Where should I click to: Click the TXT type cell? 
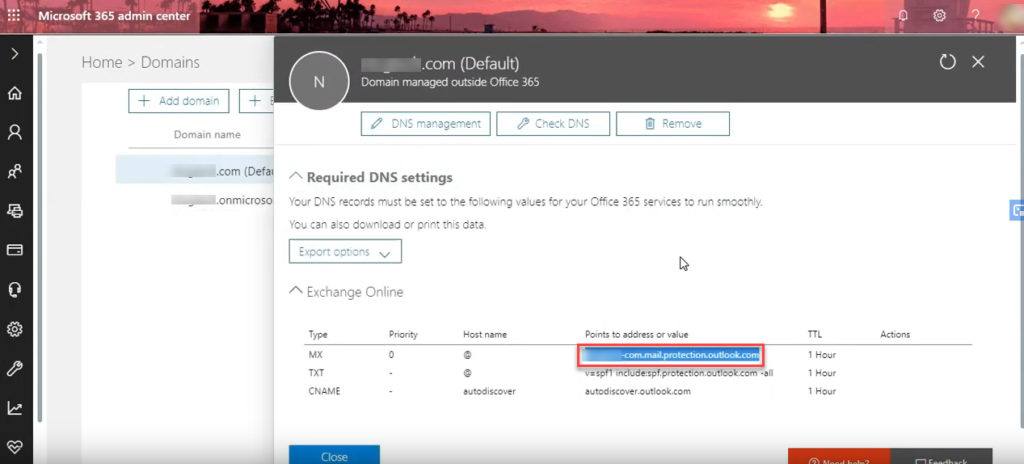pyautogui.click(x=317, y=373)
